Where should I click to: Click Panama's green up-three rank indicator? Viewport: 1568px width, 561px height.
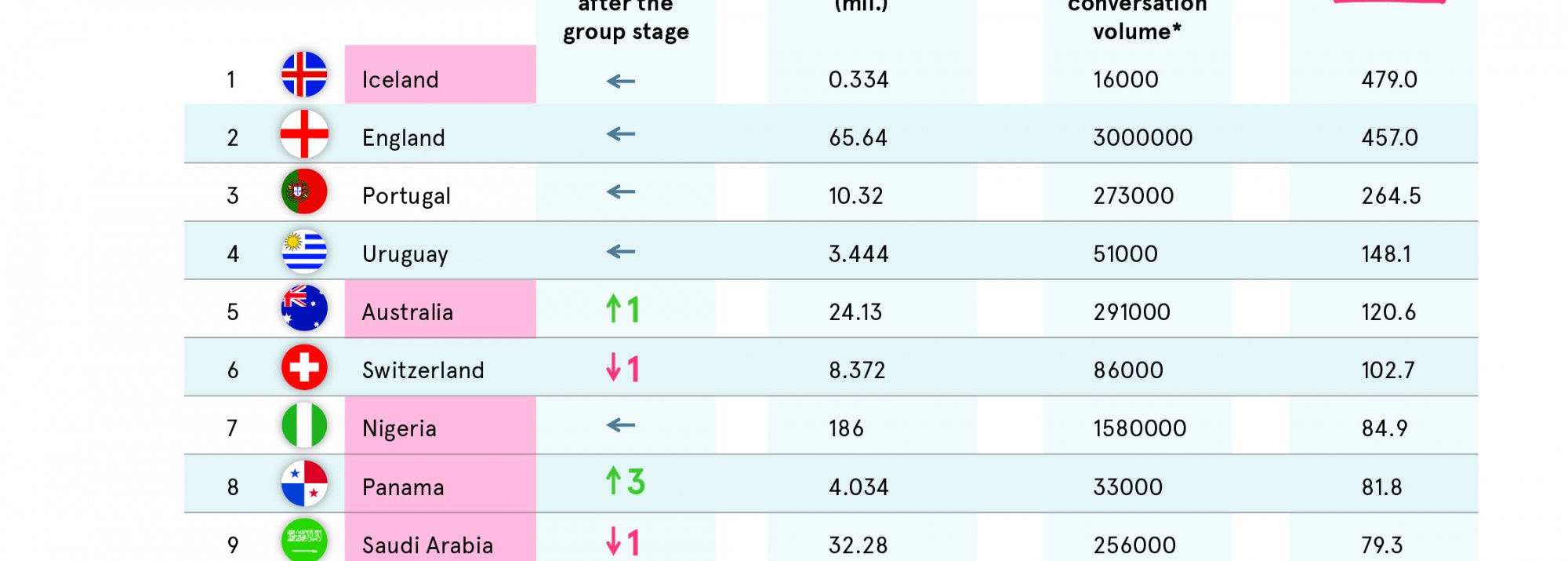pos(625,482)
